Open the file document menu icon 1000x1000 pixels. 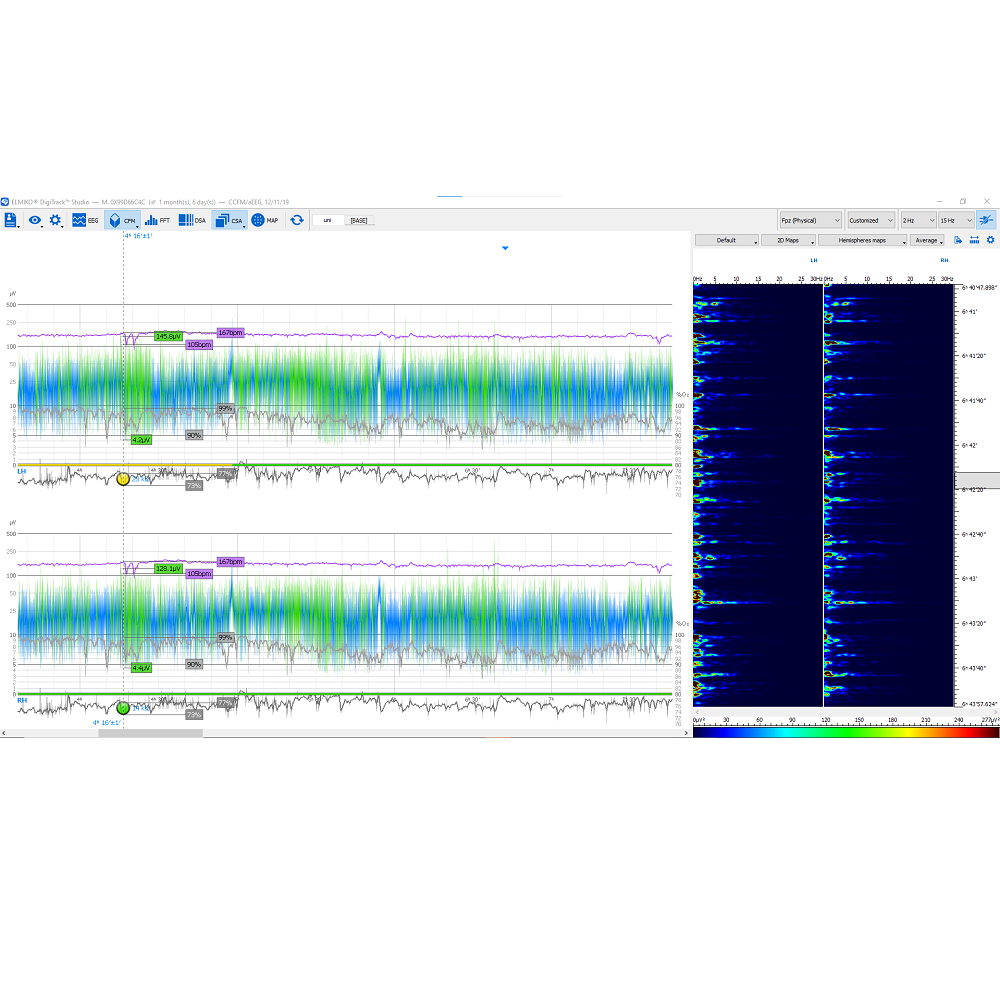pyautogui.click(x=11, y=220)
